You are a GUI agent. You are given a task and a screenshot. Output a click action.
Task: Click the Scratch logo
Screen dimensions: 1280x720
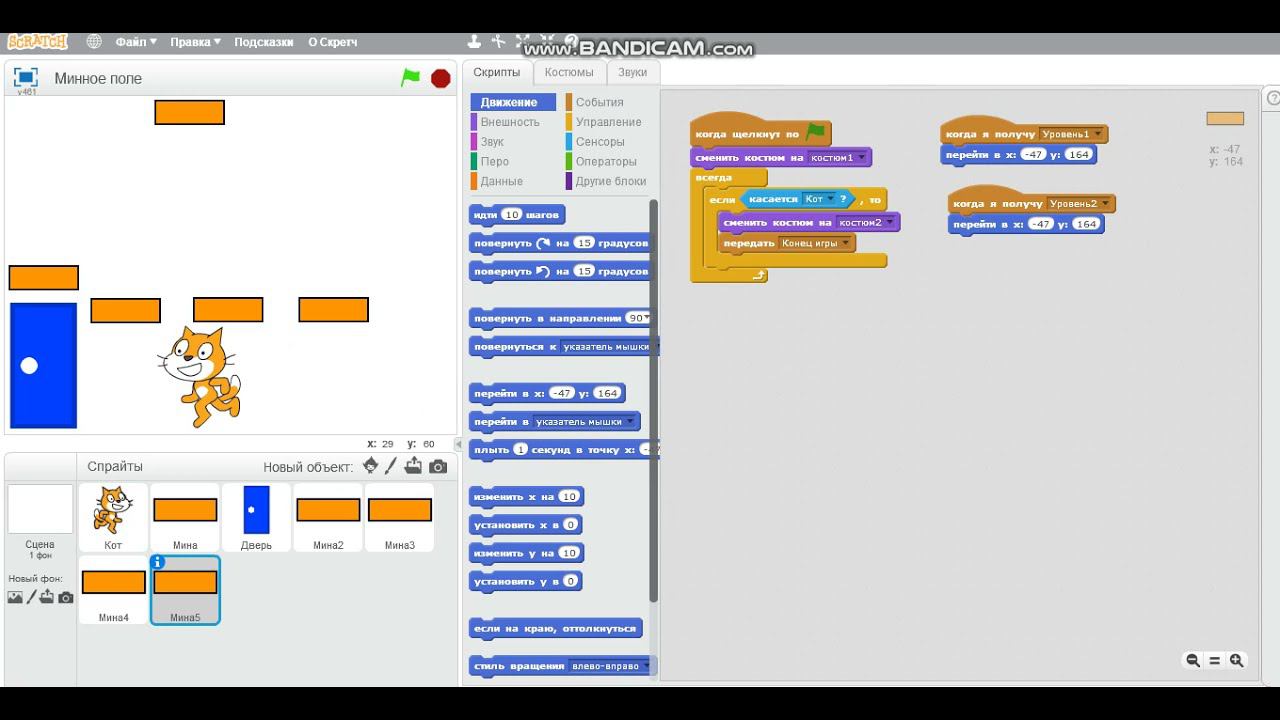click(37, 42)
